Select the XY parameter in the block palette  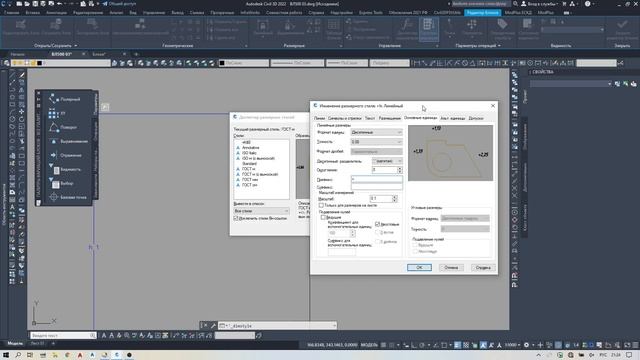point(58,113)
